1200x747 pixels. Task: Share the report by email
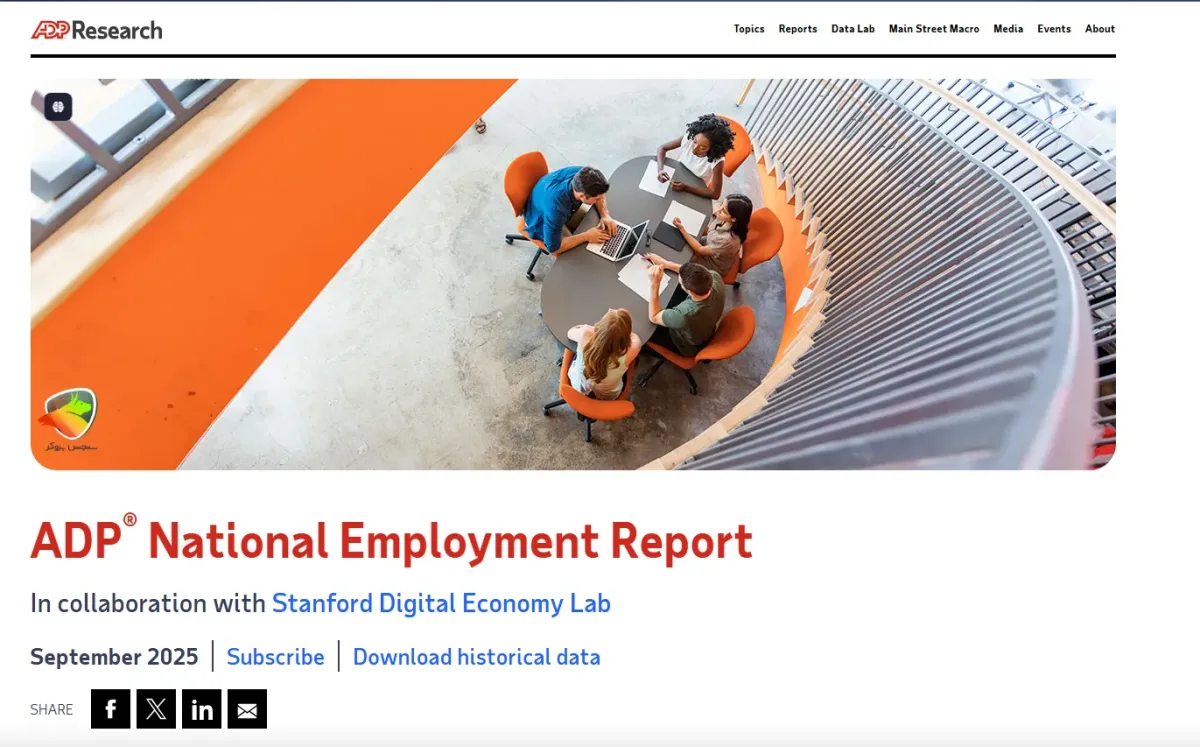click(x=247, y=709)
